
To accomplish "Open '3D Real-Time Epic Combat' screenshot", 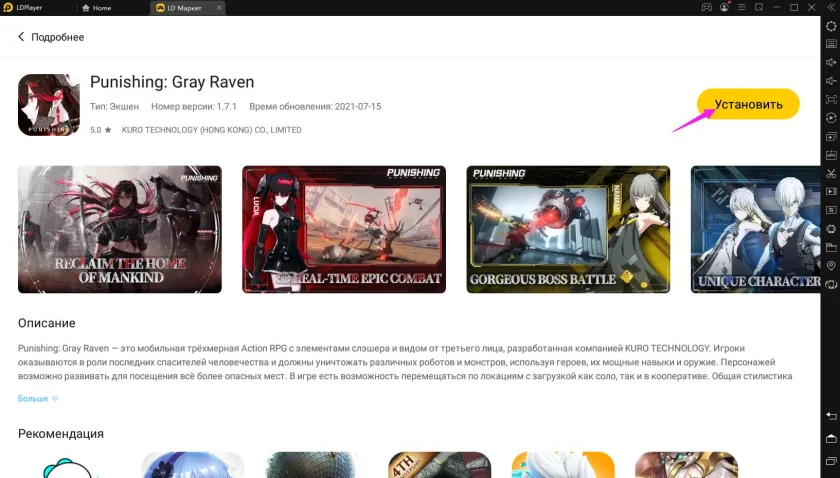I will click(x=344, y=229).
